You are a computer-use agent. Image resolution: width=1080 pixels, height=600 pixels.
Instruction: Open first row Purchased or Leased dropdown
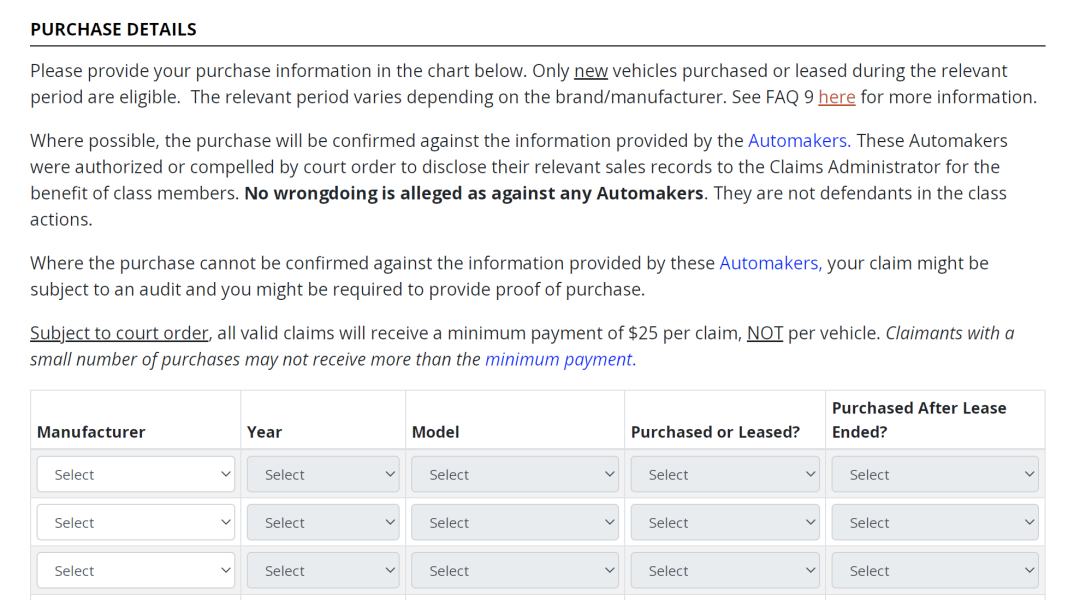click(x=725, y=475)
